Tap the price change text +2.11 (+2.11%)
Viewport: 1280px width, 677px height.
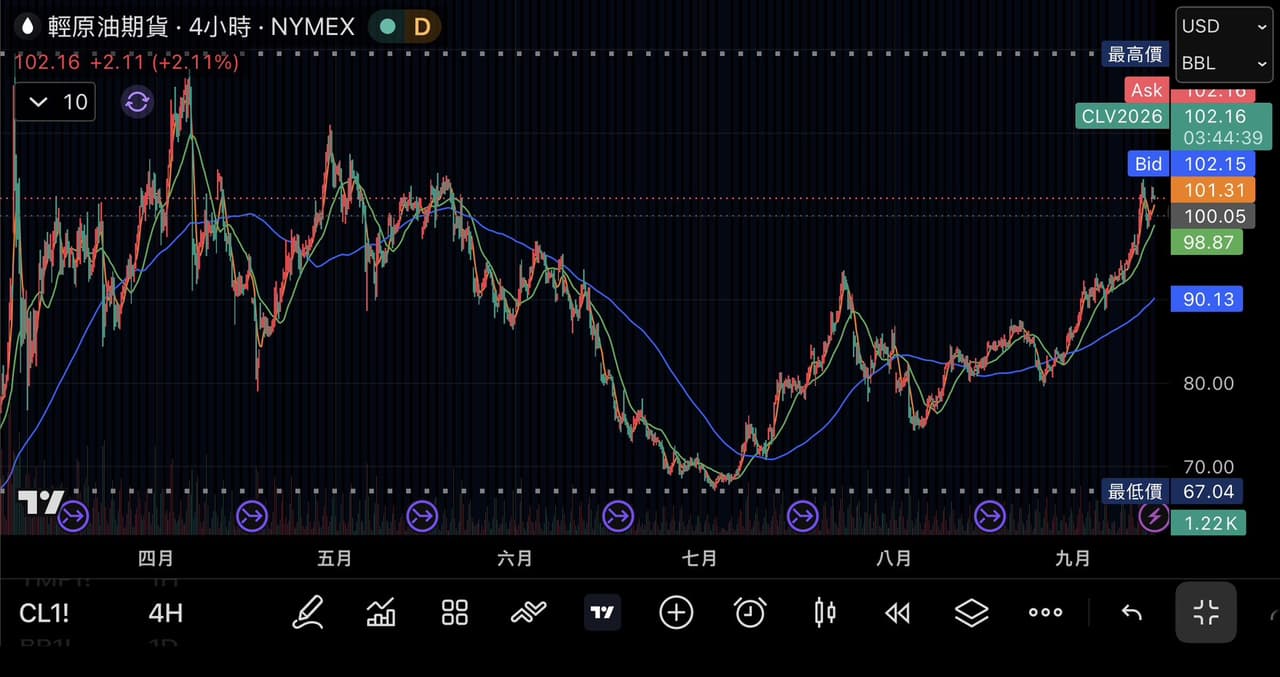tap(164, 62)
